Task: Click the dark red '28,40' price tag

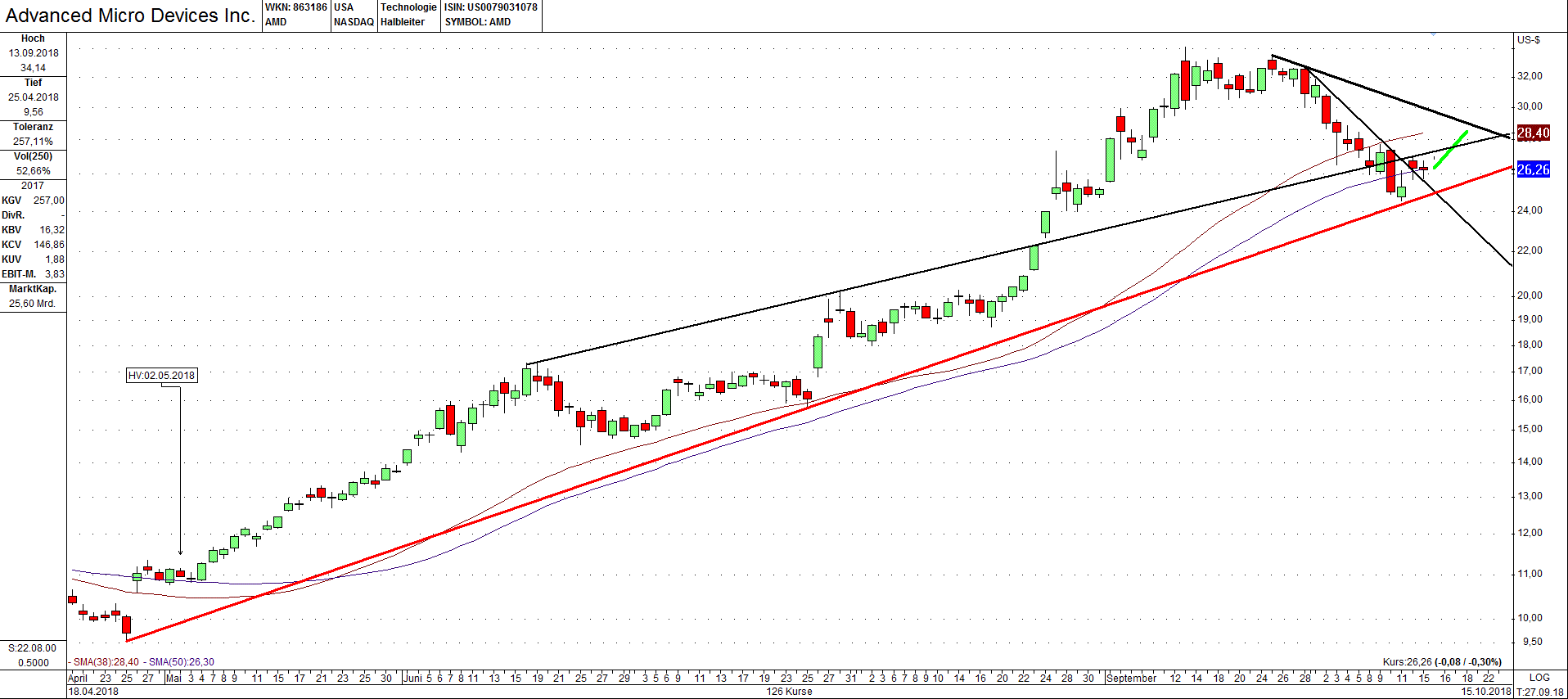Action: click(1533, 133)
